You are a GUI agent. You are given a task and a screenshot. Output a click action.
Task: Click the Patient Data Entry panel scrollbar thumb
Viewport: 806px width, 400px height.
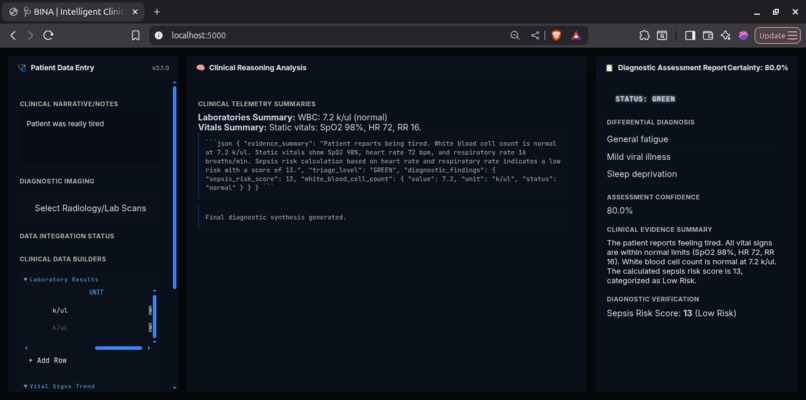[x=175, y=188]
